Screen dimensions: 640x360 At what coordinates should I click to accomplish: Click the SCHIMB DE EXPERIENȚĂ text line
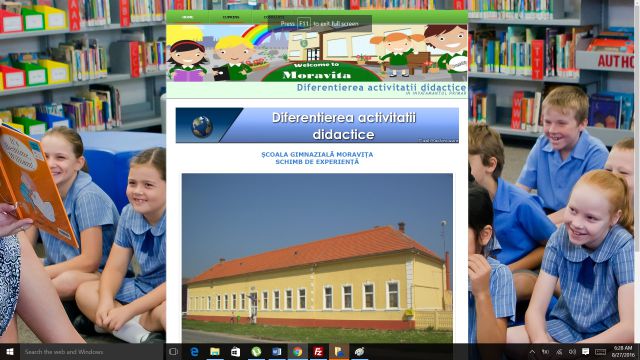tap(317, 162)
